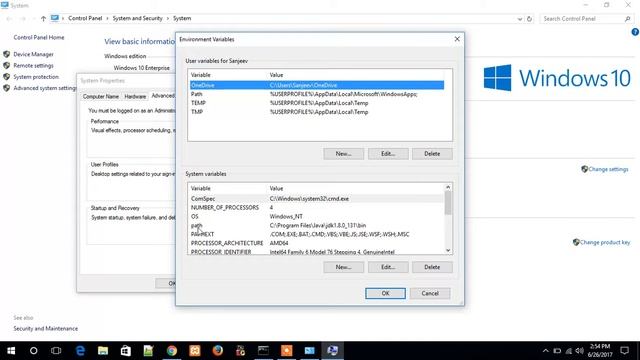Screen dimensions: 640x360
Task: Click the taskbar clock showing 2:54 PM
Action: coord(600,351)
